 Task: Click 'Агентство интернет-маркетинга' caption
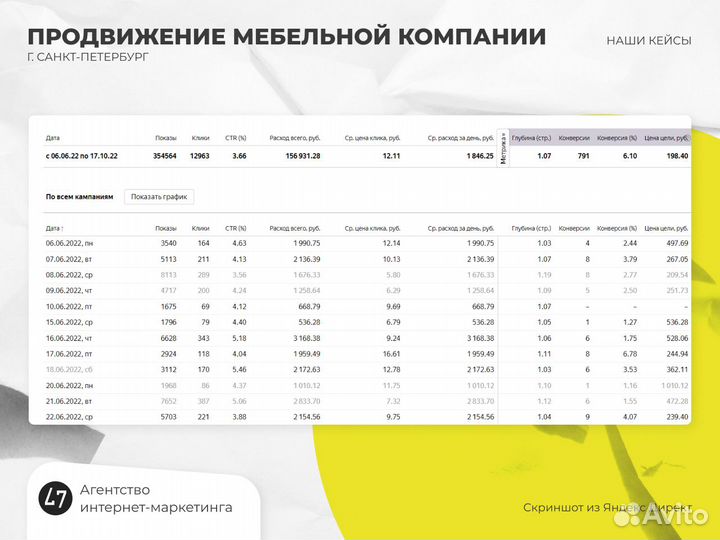point(156,499)
